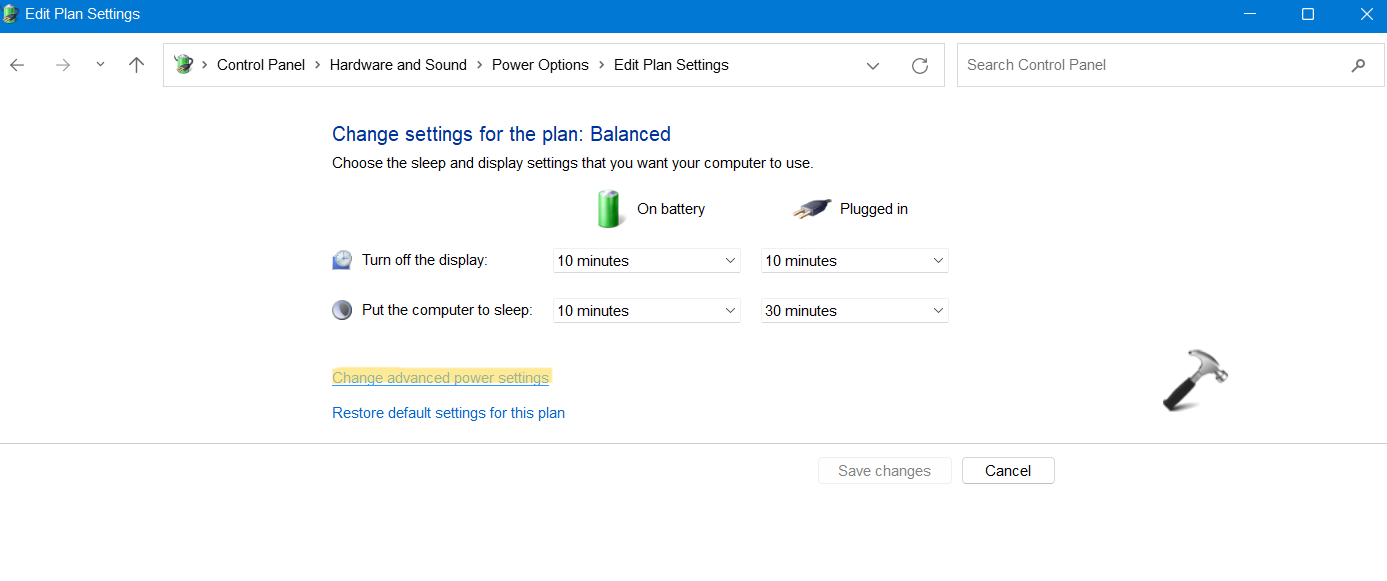Go to the Hardware and Sound breadcrumb
1387x581 pixels.
398,65
